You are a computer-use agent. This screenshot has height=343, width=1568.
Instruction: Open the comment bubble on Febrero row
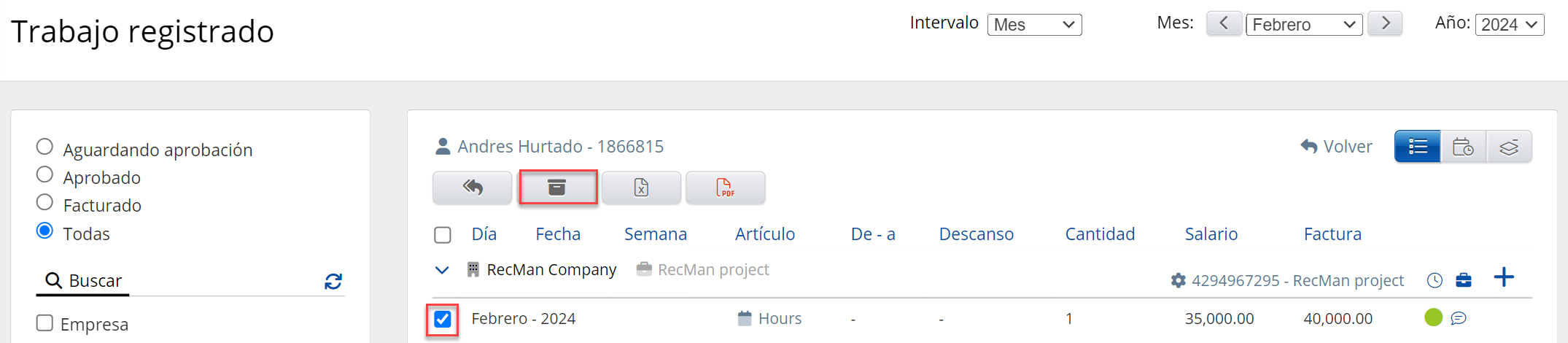tap(1459, 318)
